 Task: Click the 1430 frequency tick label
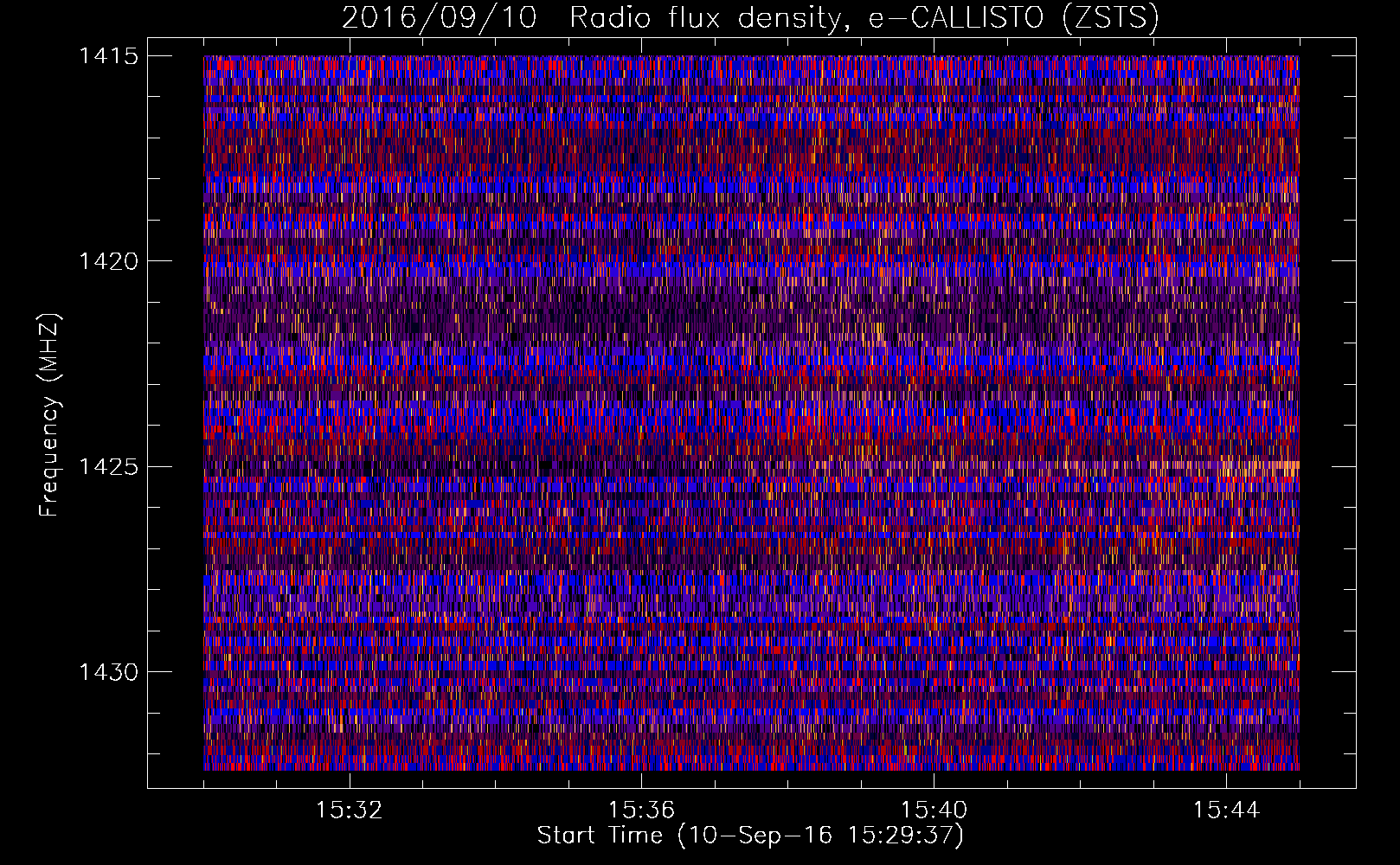coord(108,672)
